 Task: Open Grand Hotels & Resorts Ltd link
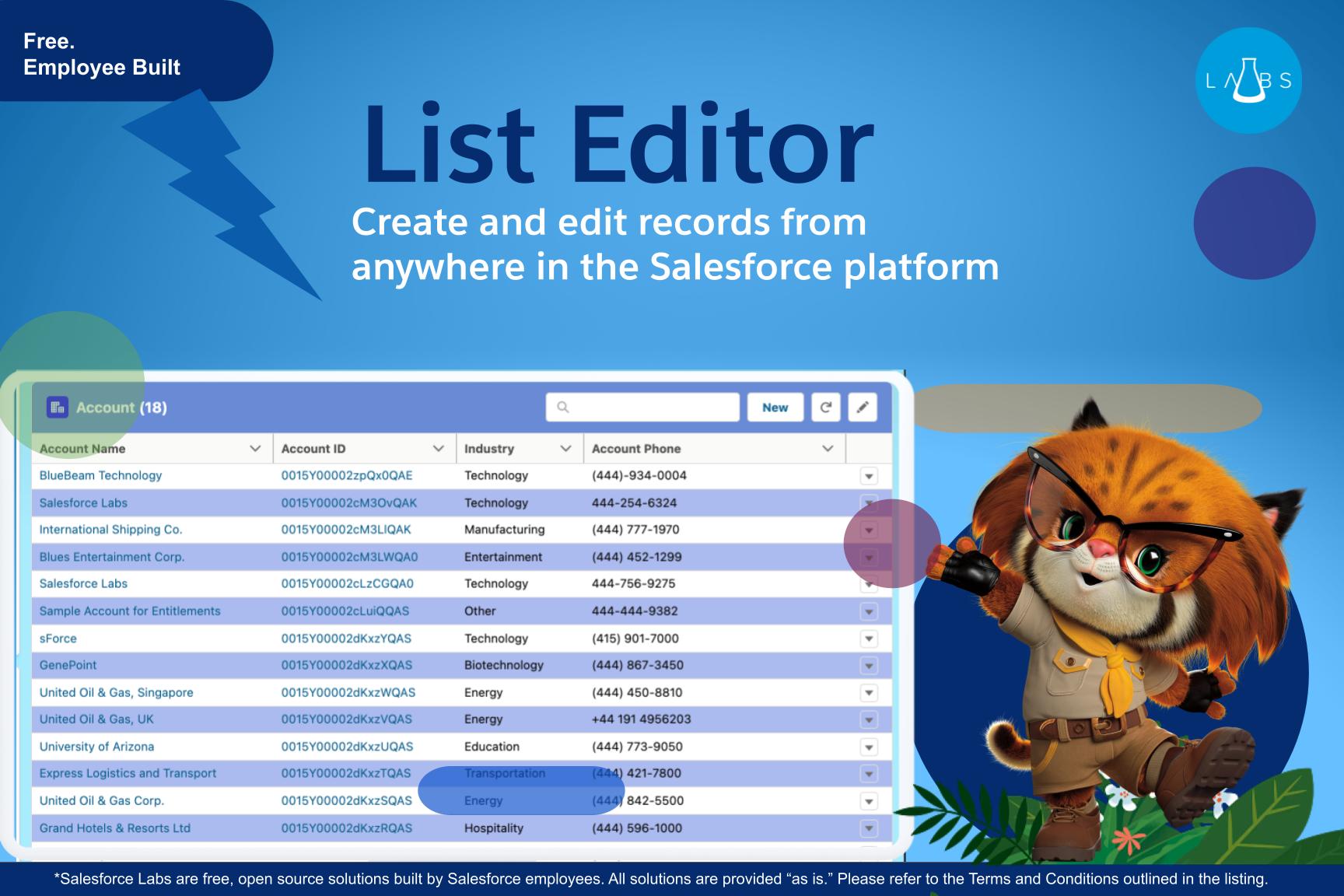pyautogui.click(x=115, y=828)
